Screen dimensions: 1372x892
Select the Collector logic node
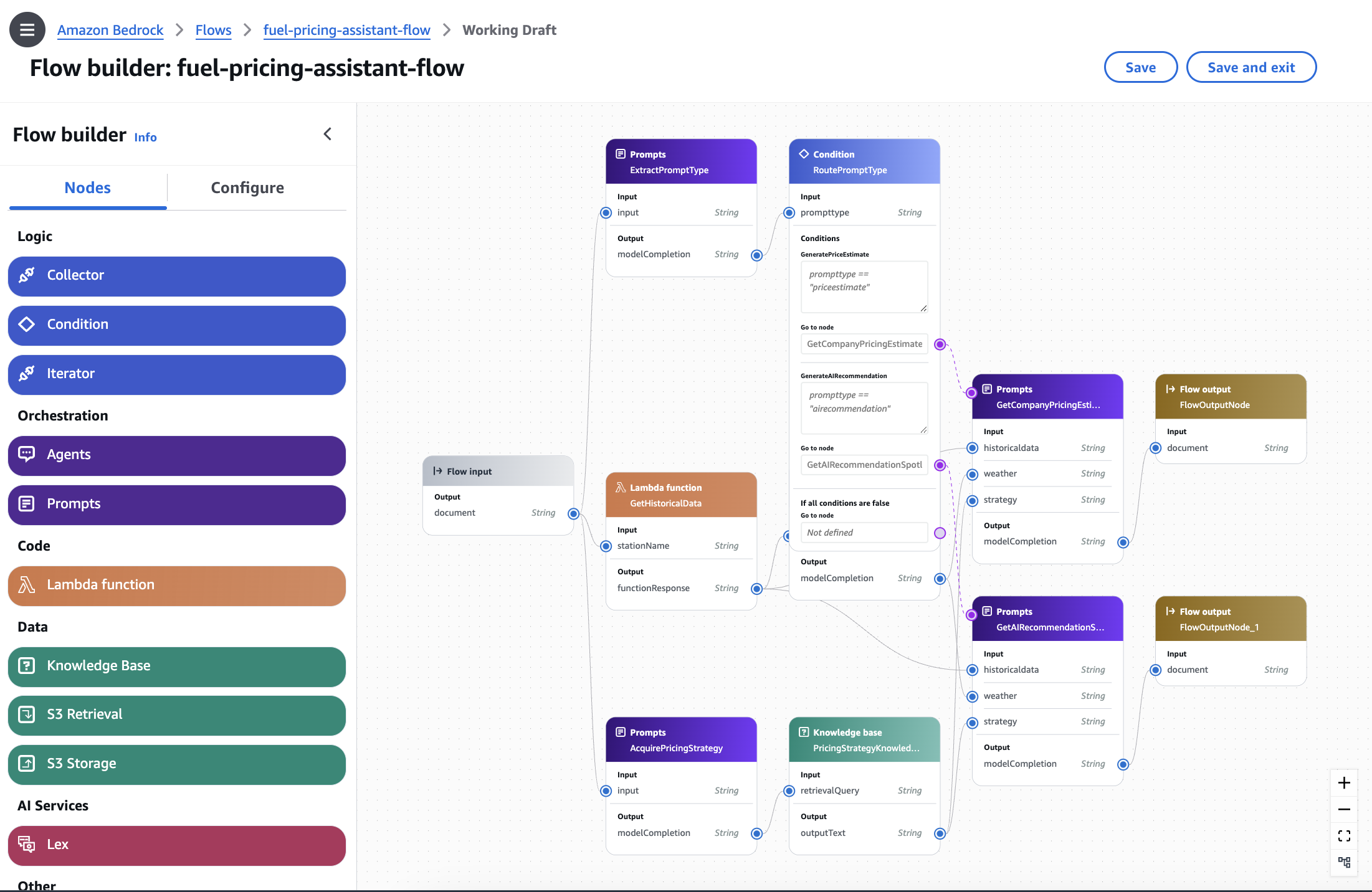177,275
